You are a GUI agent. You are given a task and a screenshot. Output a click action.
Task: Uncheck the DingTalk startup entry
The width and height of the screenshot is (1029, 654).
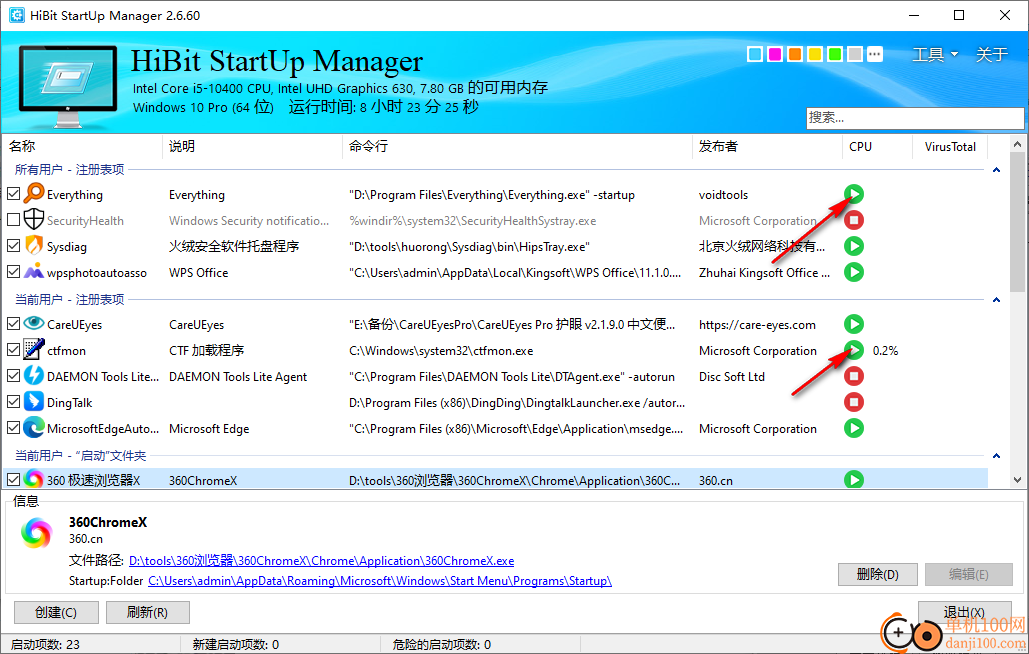13,402
